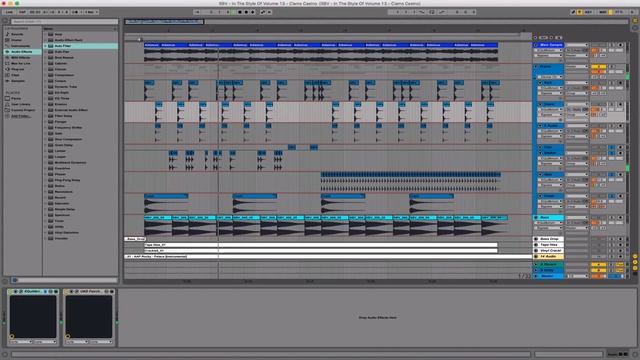
Task: Unfold the Bass Drop track
Action: [x=536, y=239]
